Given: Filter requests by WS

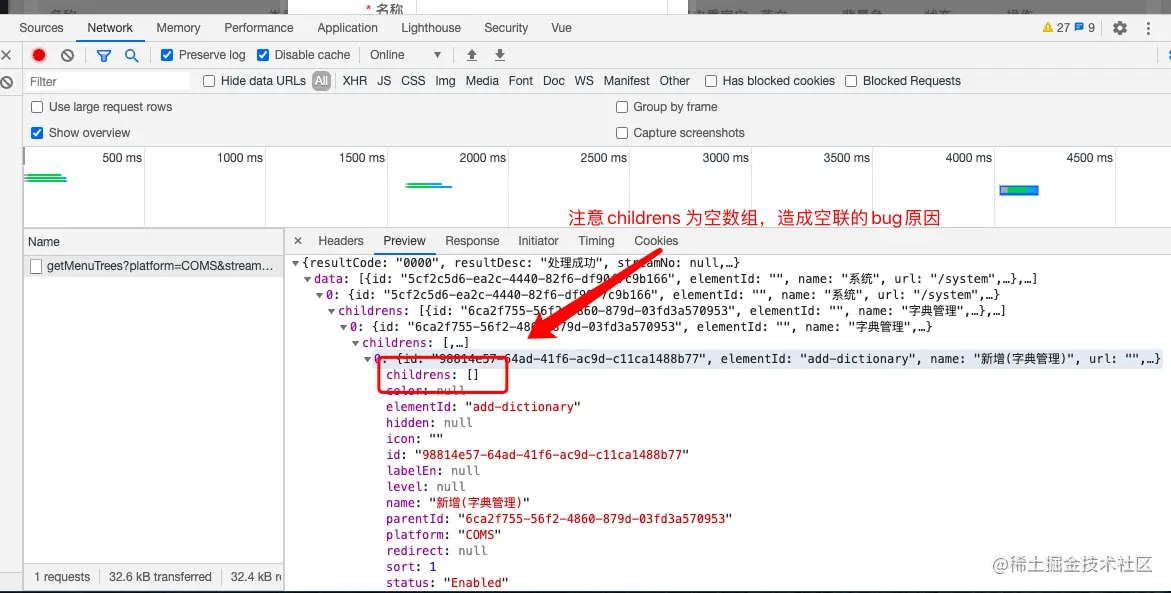Looking at the screenshot, I should (584, 81).
